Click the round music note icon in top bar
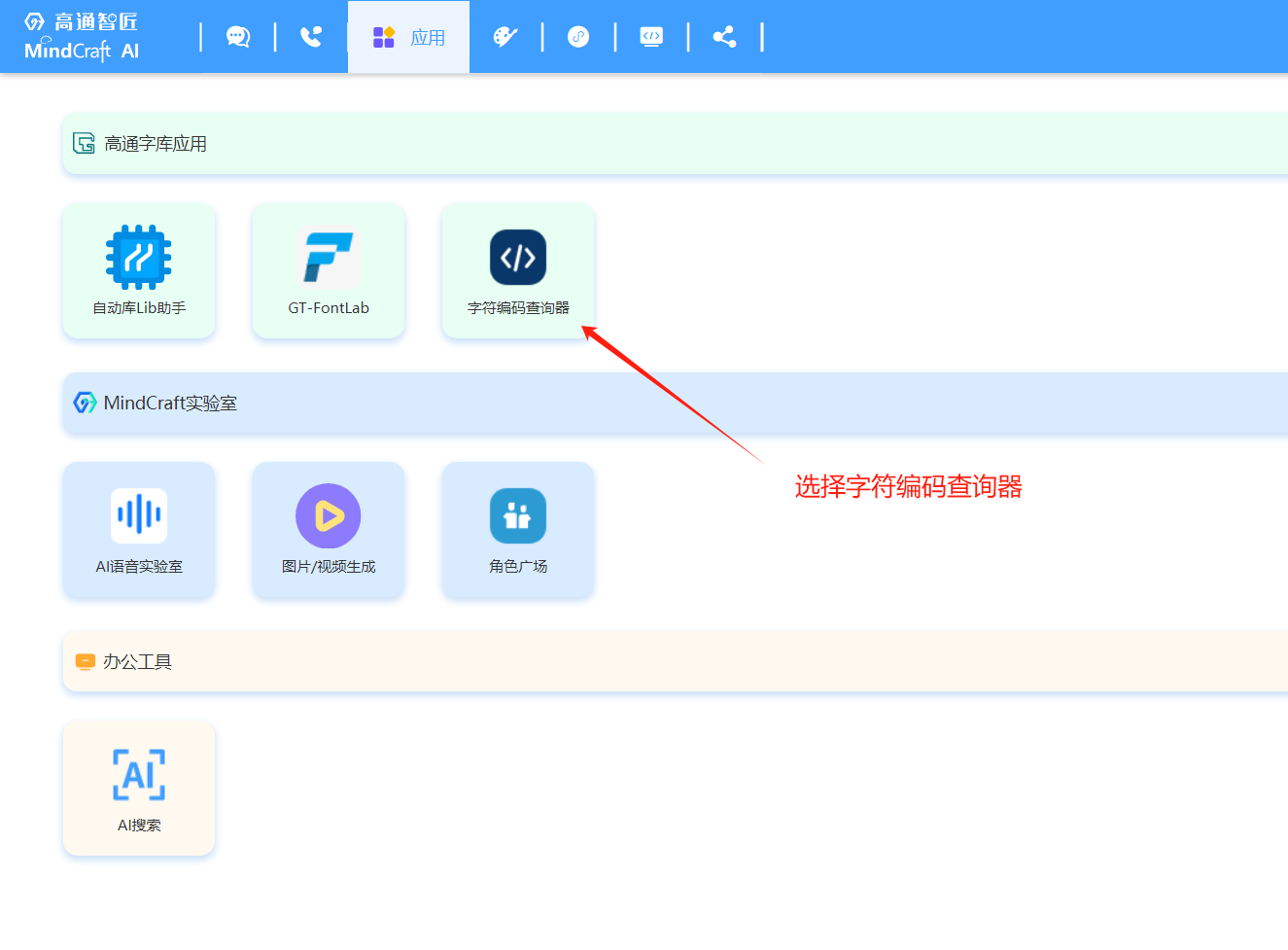Screen dimensions: 1288x950 578,37
